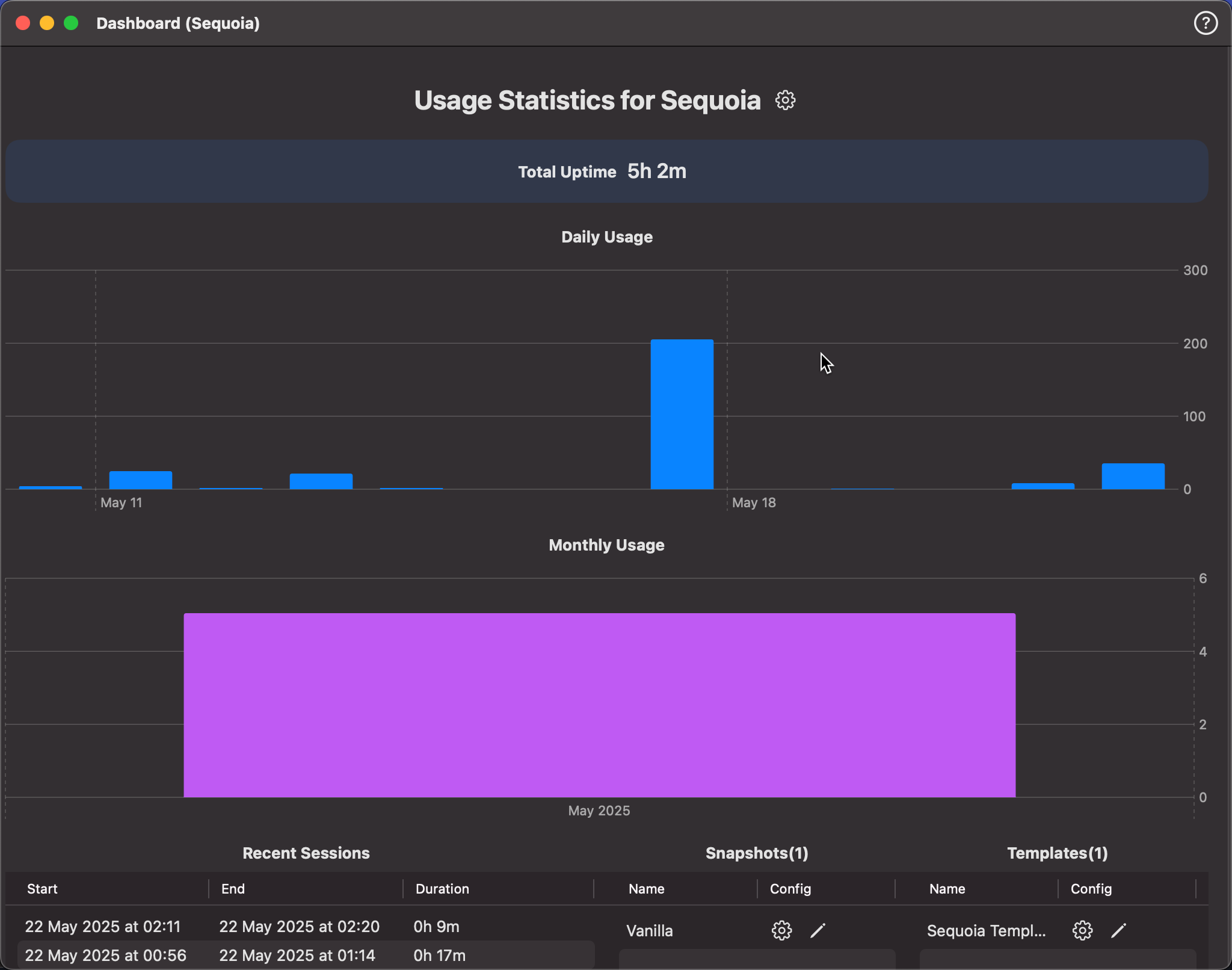Select the session starting 22 May at 00:56
Image resolution: width=1232 pixels, height=970 pixels.
point(105,955)
